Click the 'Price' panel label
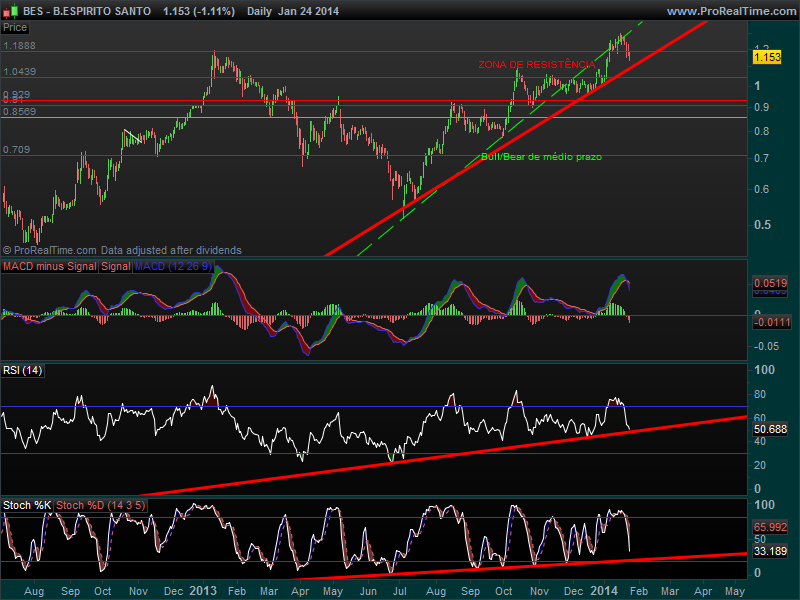This screenshot has height=600, width=800. 15,28
